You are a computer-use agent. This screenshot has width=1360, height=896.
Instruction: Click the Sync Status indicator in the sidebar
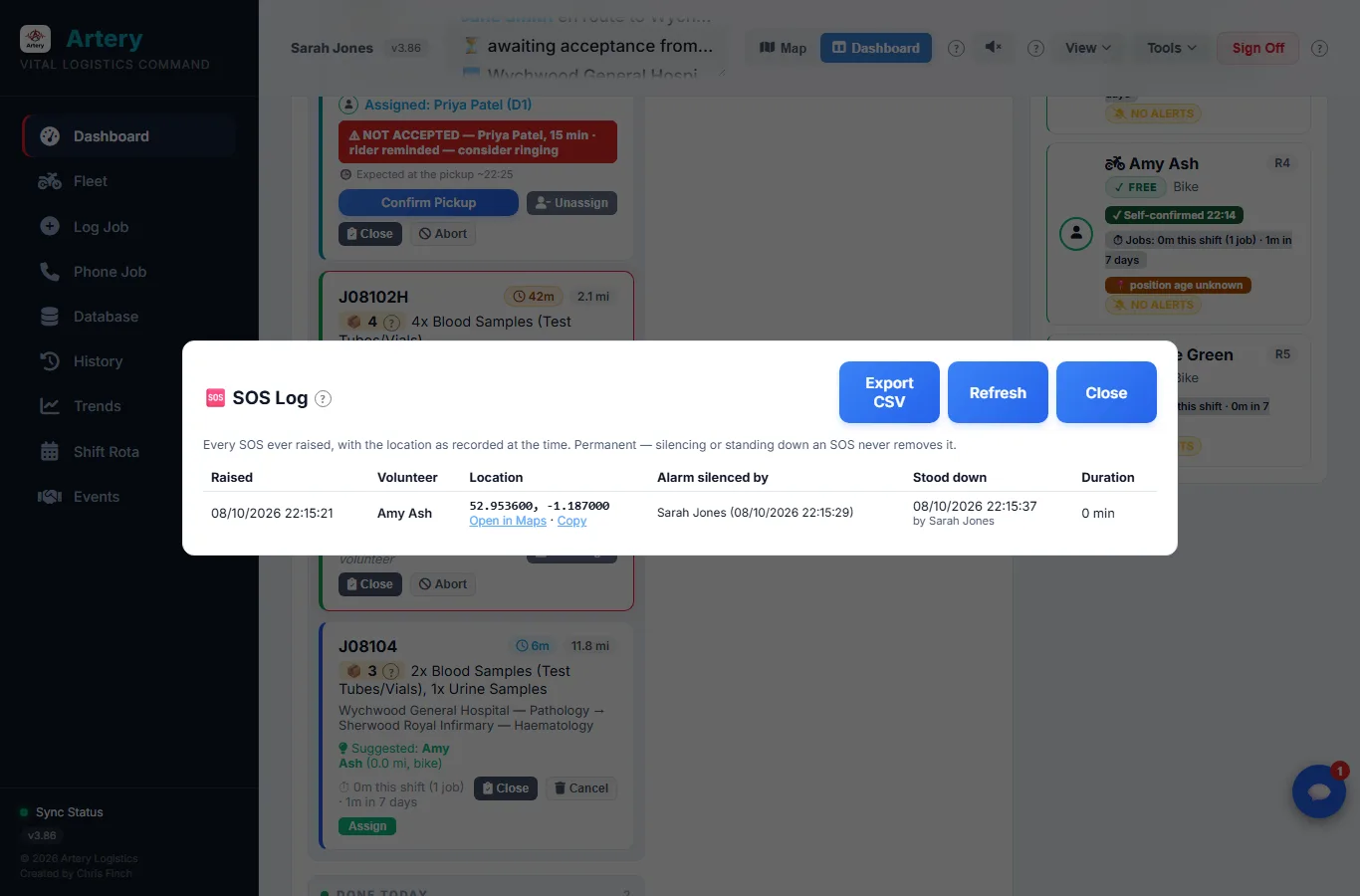[62, 812]
